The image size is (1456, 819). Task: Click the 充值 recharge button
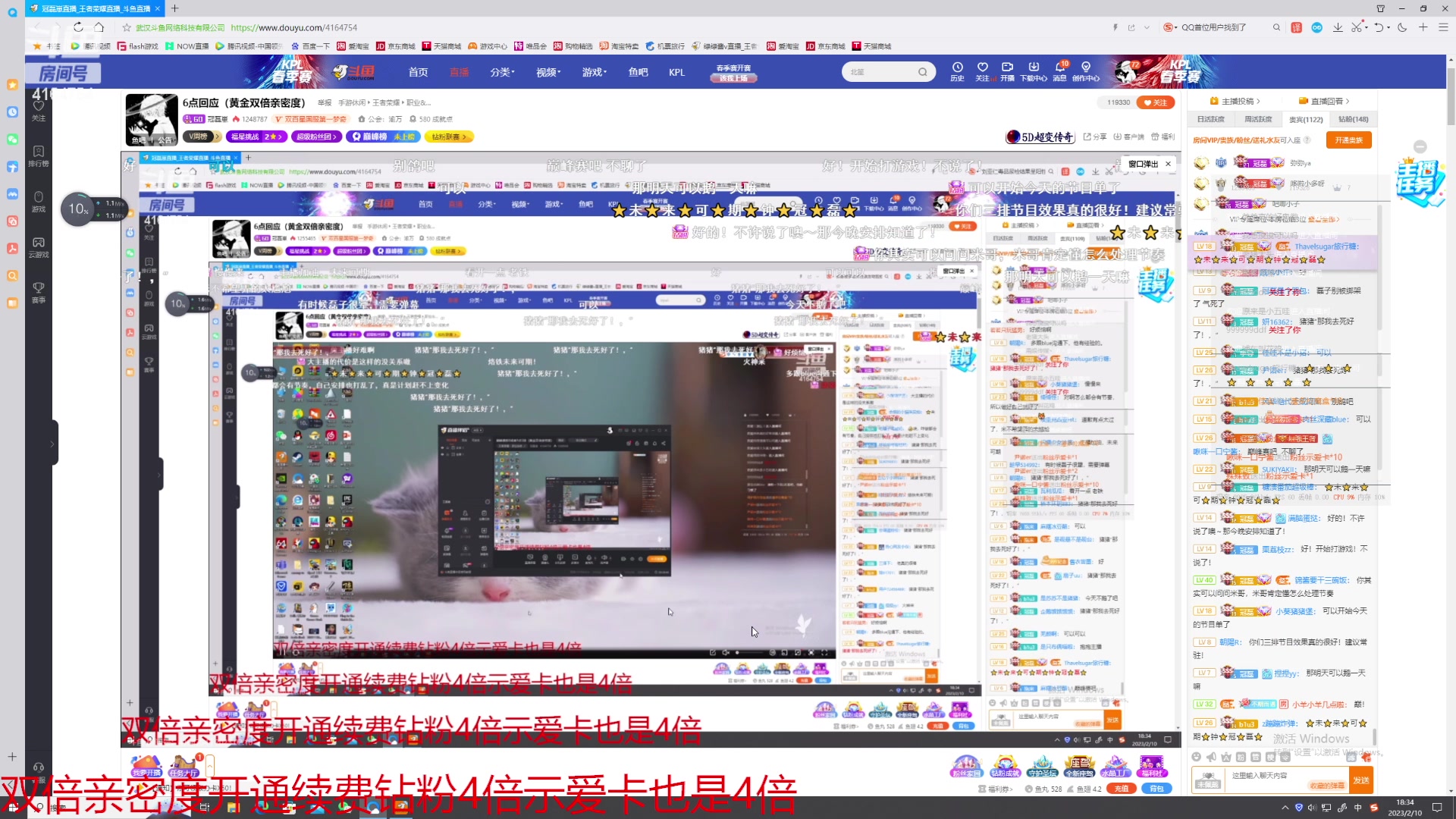pyautogui.click(x=1122, y=789)
